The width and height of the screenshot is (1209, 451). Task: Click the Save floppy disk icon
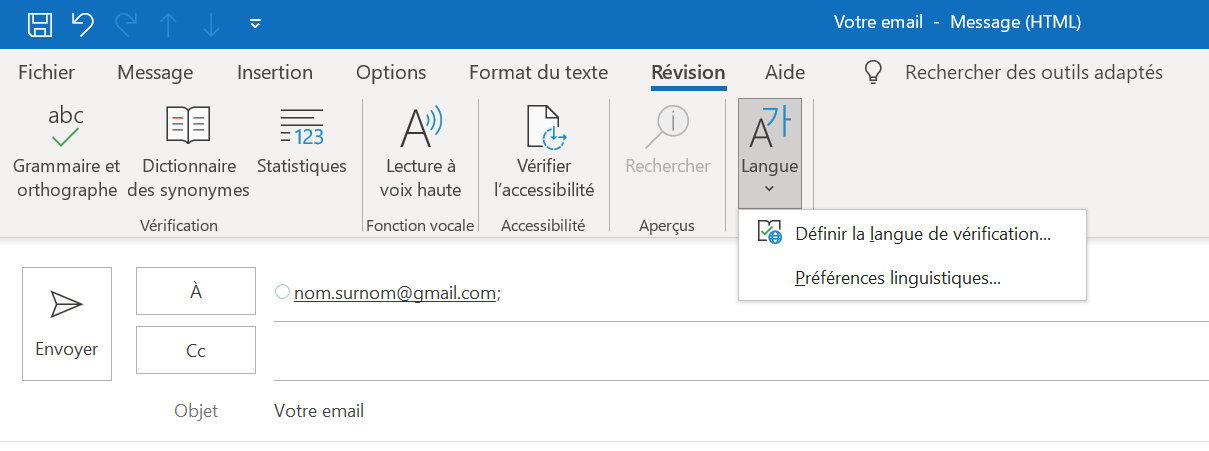(x=40, y=23)
